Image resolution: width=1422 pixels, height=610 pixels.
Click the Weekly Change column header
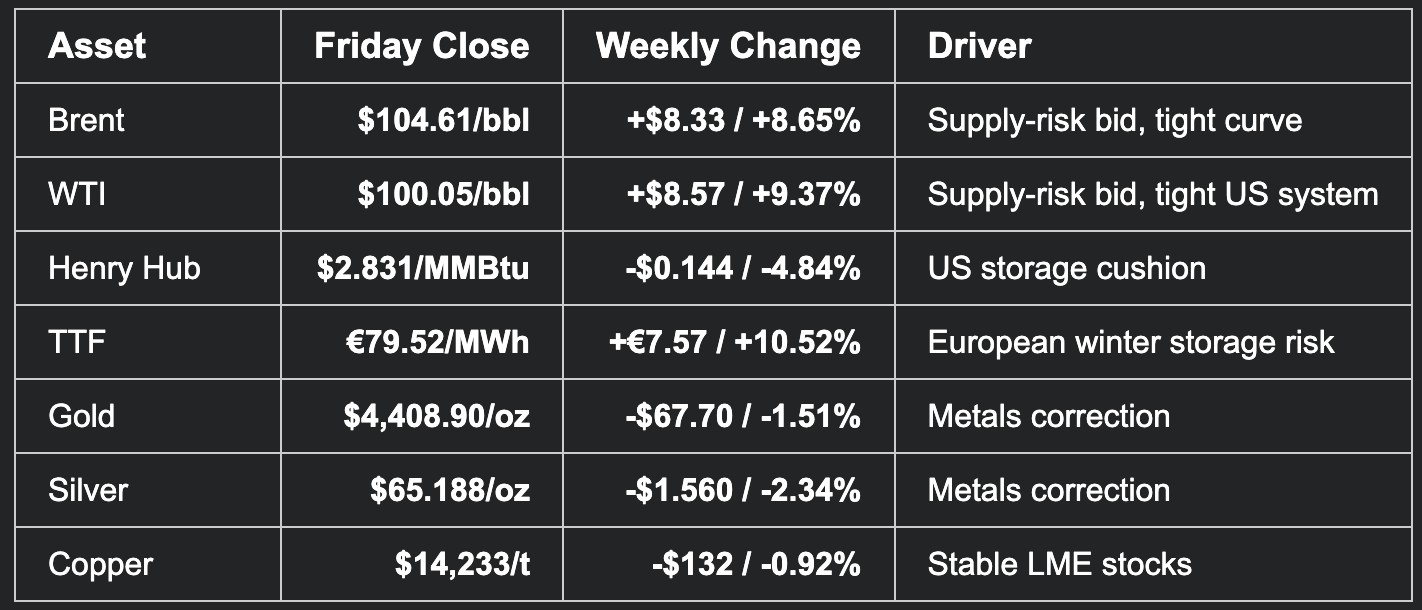[728, 46]
